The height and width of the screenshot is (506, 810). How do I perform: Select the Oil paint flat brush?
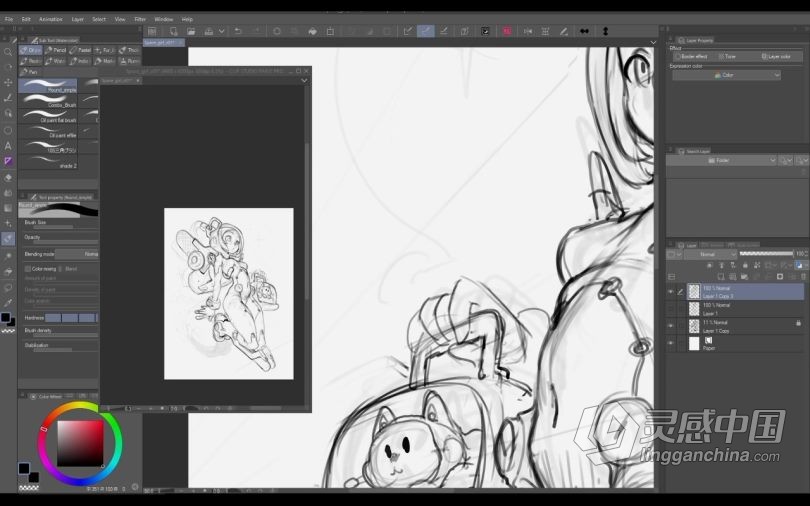48,116
